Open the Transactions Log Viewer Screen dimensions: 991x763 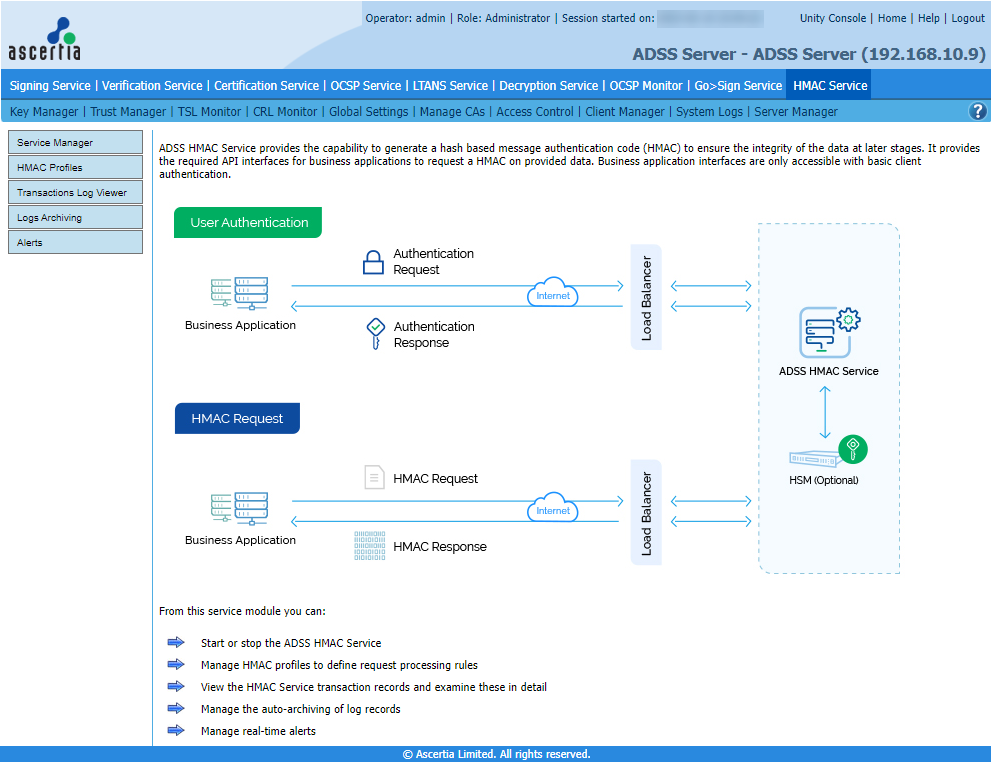[x=75, y=193]
